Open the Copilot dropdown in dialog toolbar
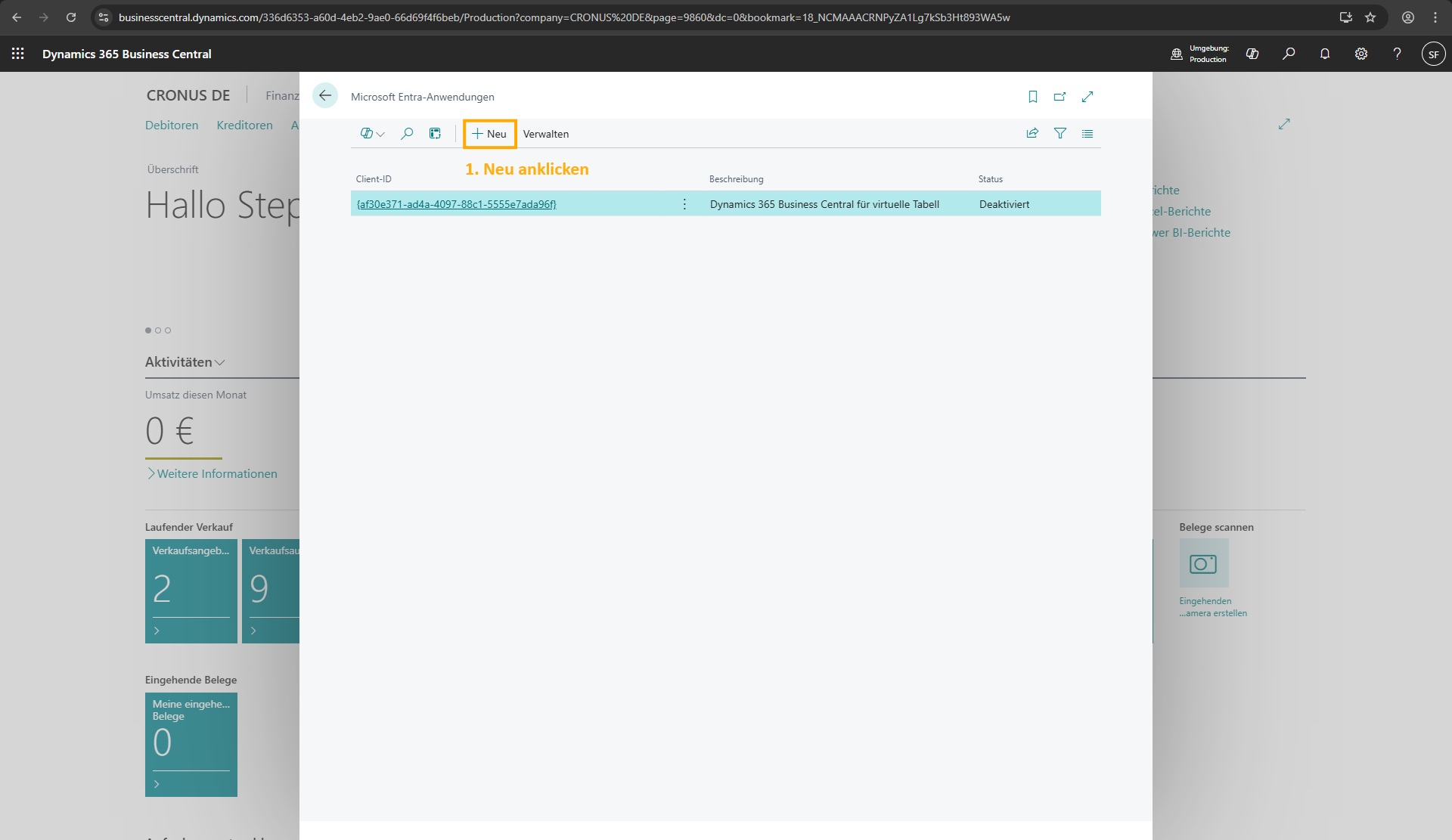Screen dimensions: 1452x840 click(373, 134)
